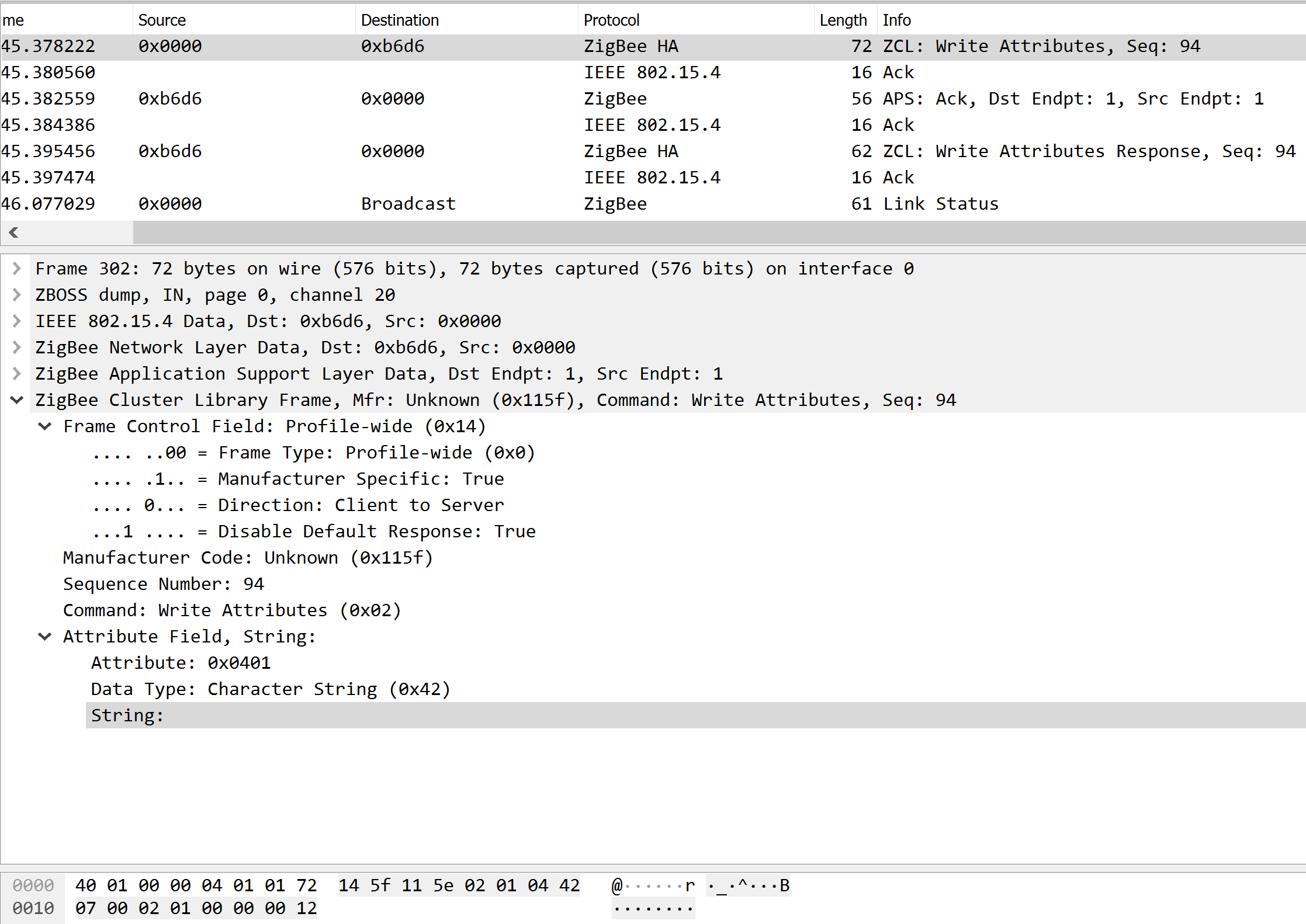The image size is (1306, 924).
Task: Click hex offset 0010 row bytes
Action: point(196,908)
